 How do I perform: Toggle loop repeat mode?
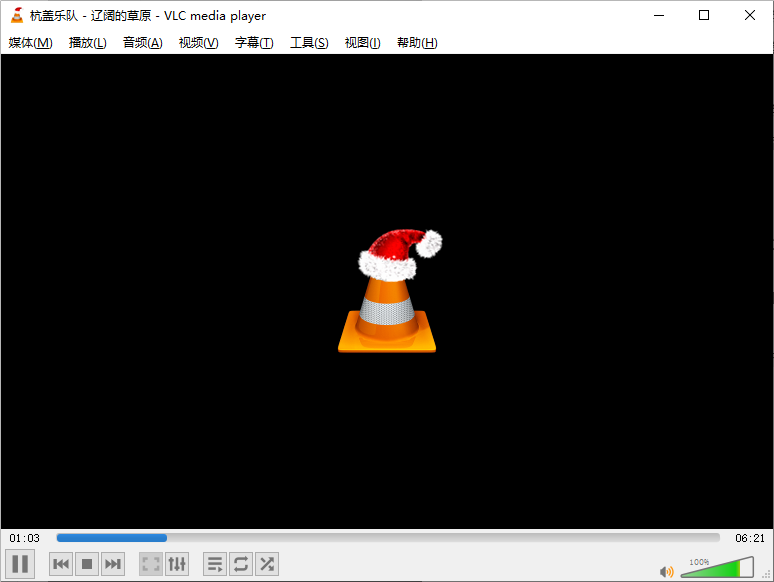point(241,564)
